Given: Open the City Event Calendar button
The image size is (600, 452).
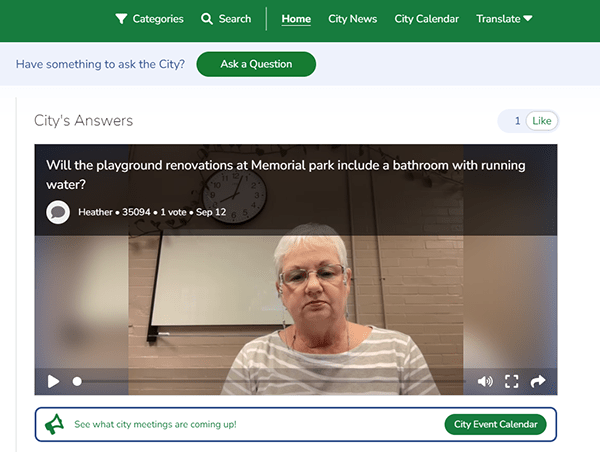Looking at the screenshot, I should tap(495, 424).
